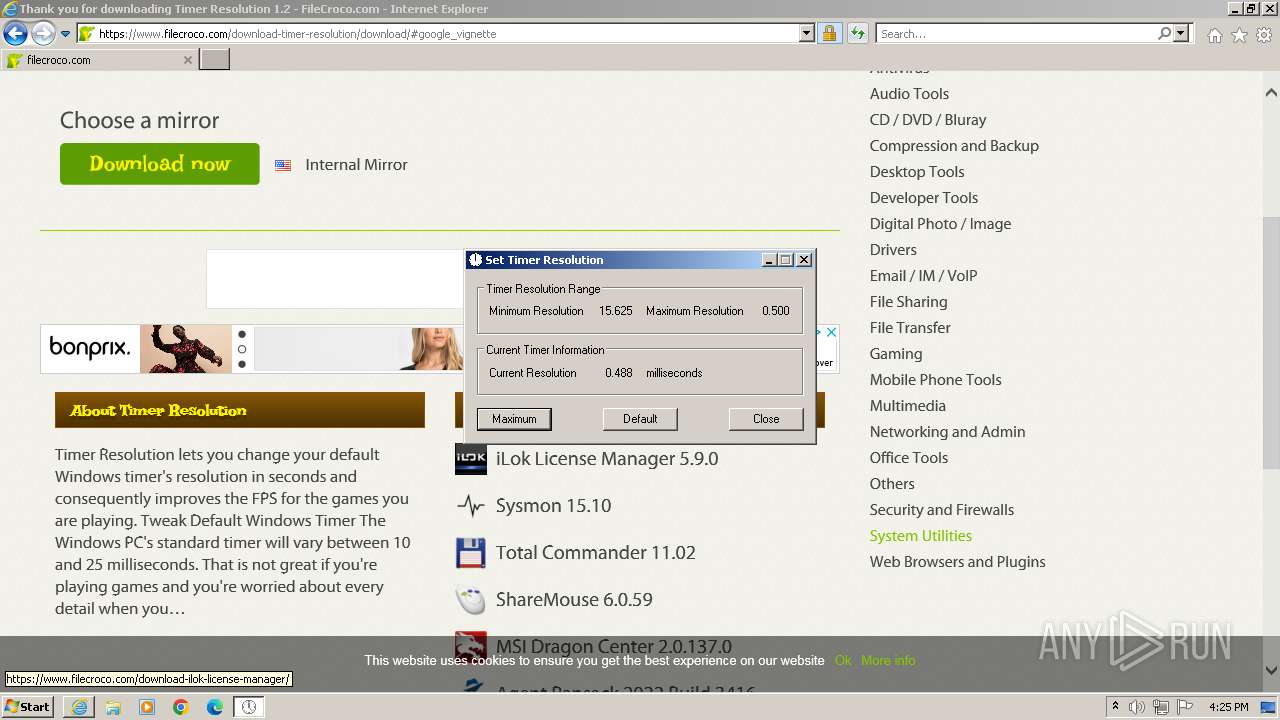Close the ad with X icon
Image resolution: width=1280 pixels, height=720 pixels.
[x=831, y=332]
